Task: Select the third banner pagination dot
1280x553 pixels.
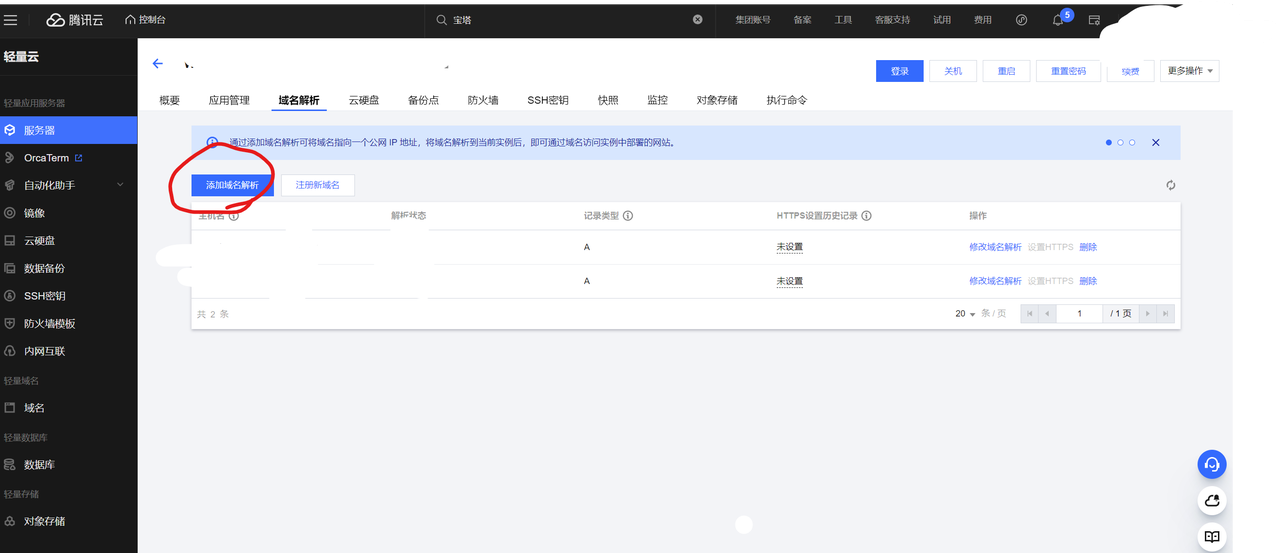Action: (x=1132, y=143)
